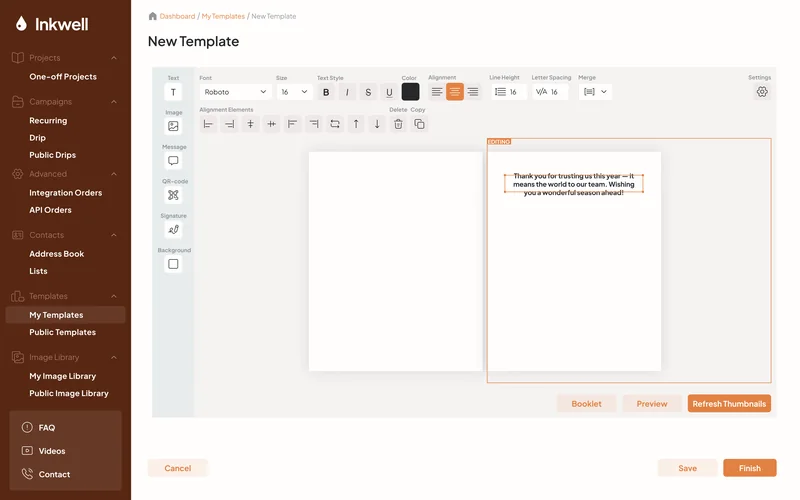This screenshot has height=500, width=800.
Task: Open the black text color swatch
Action: click(x=410, y=92)
